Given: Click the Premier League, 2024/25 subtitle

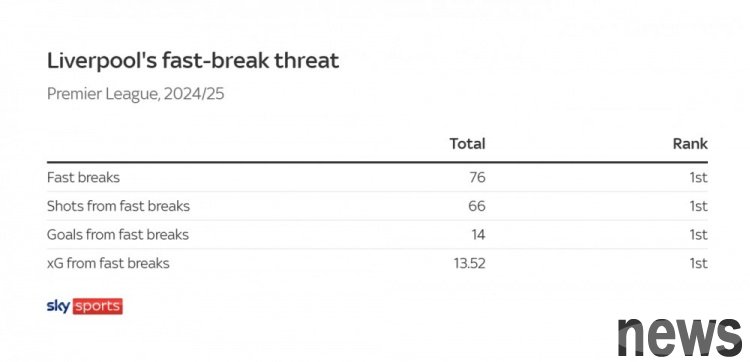Looking at the screenshot, I should click(135, 94).
